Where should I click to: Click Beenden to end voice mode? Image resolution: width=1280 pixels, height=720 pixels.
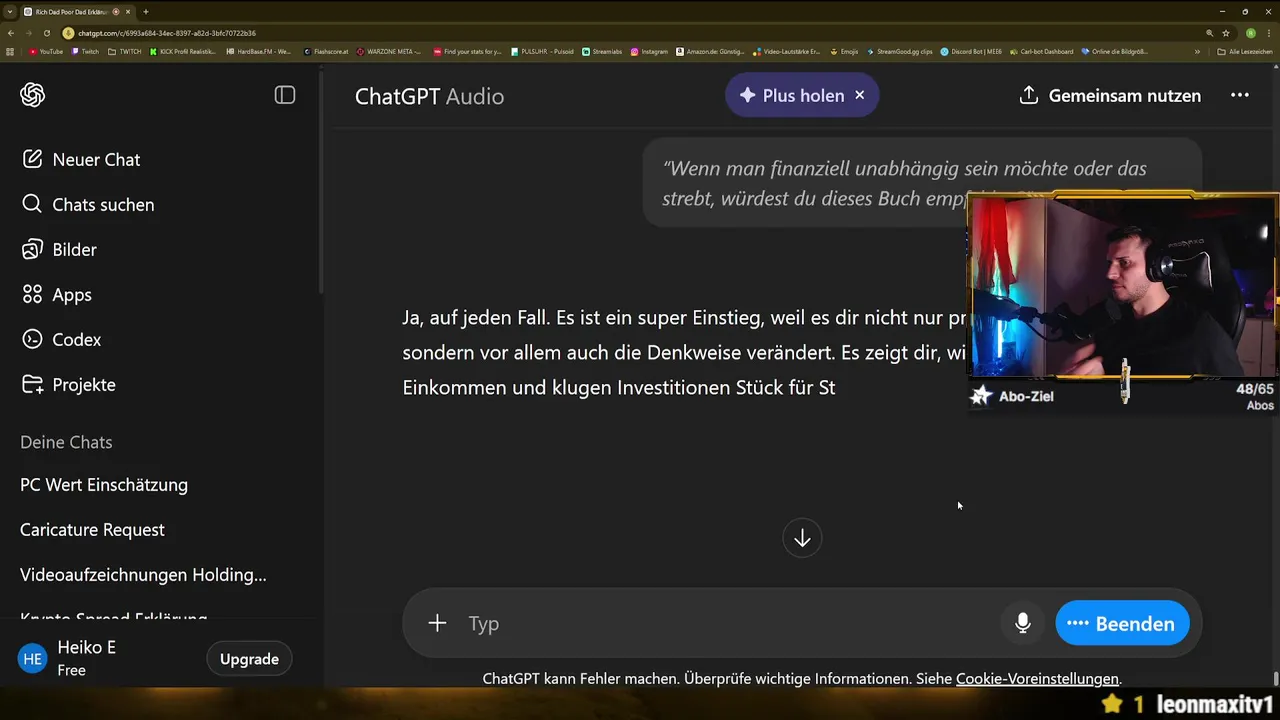pos(1122,623)
